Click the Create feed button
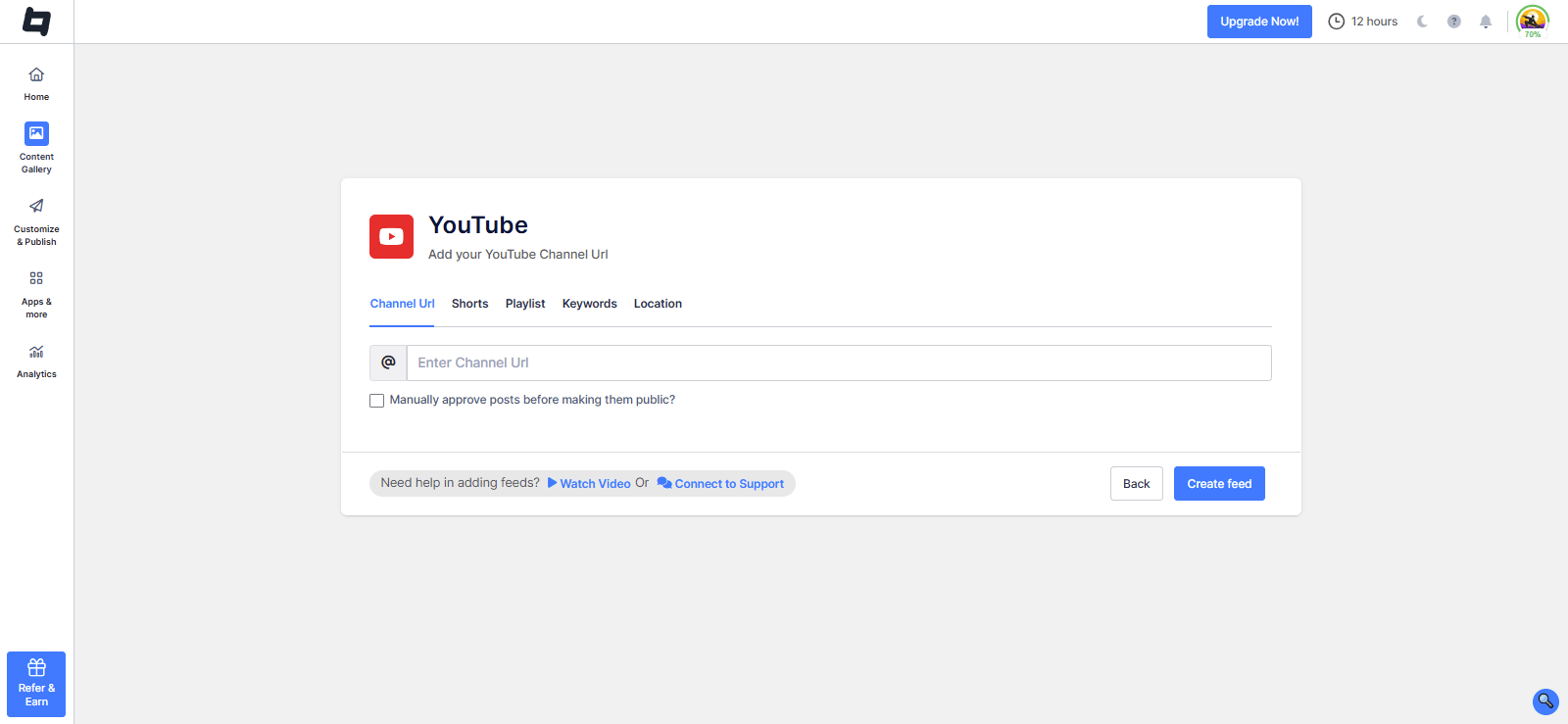This screenshot has width=1568, height=724. 1219,484
